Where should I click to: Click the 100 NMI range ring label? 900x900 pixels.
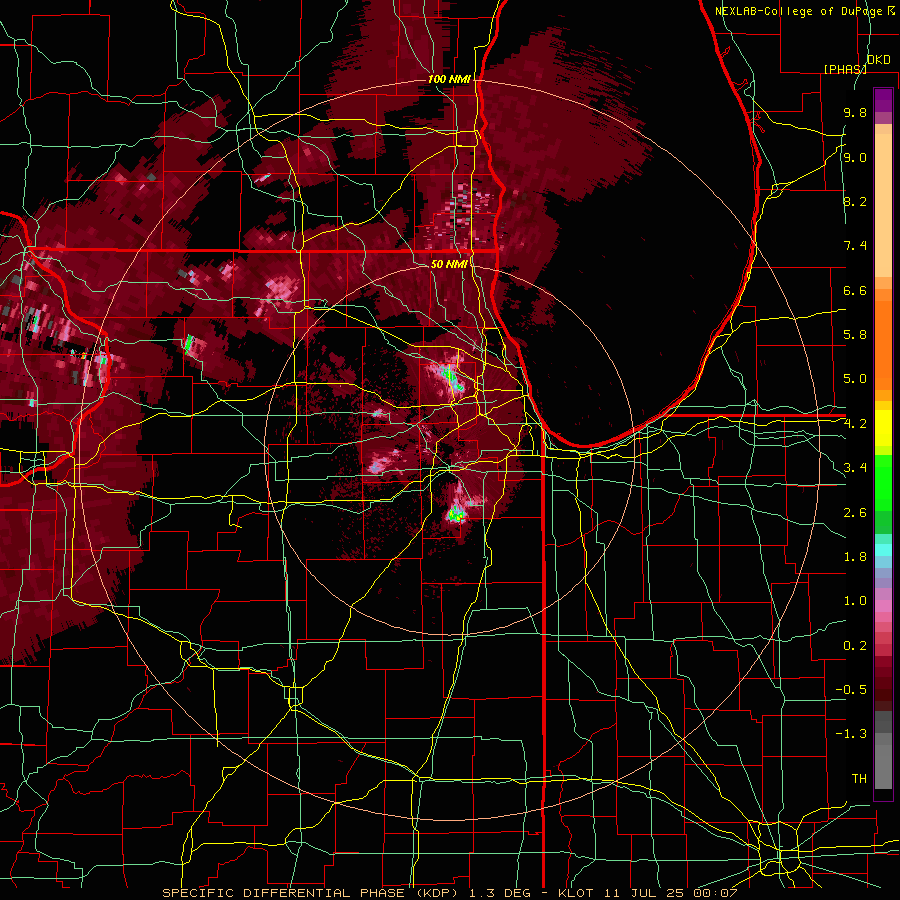[x=449, y=79]
